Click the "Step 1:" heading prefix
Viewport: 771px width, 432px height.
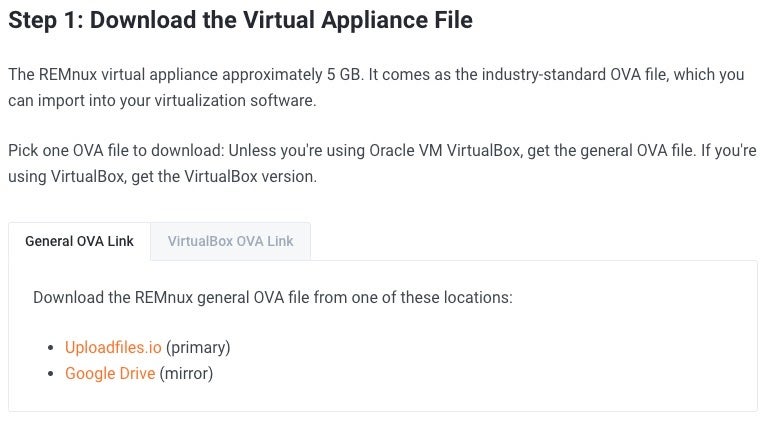click(48, 20)
